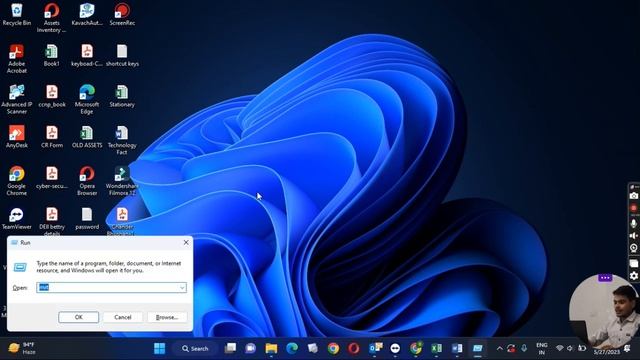640x360 pixels.
Task: Select the Stationary Excel file icon
Action: tap(122, 96)
